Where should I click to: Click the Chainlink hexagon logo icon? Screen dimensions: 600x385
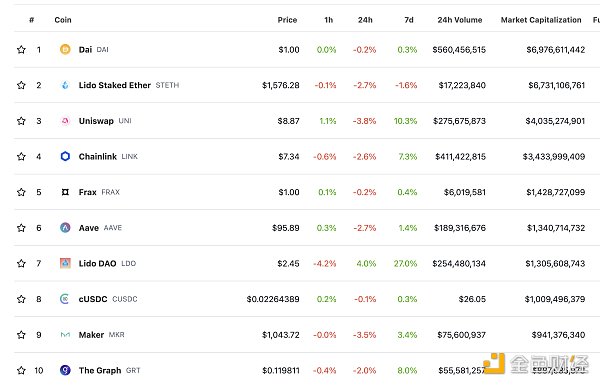tap(65, 156)
